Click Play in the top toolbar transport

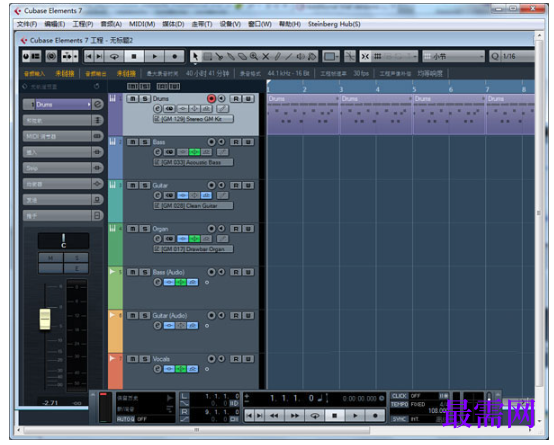[x=154, y=57]
